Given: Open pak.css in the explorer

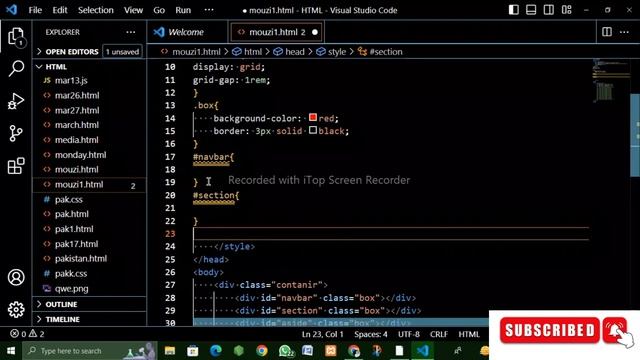Looking at the screenshot, I should click(x=69, y=200).
